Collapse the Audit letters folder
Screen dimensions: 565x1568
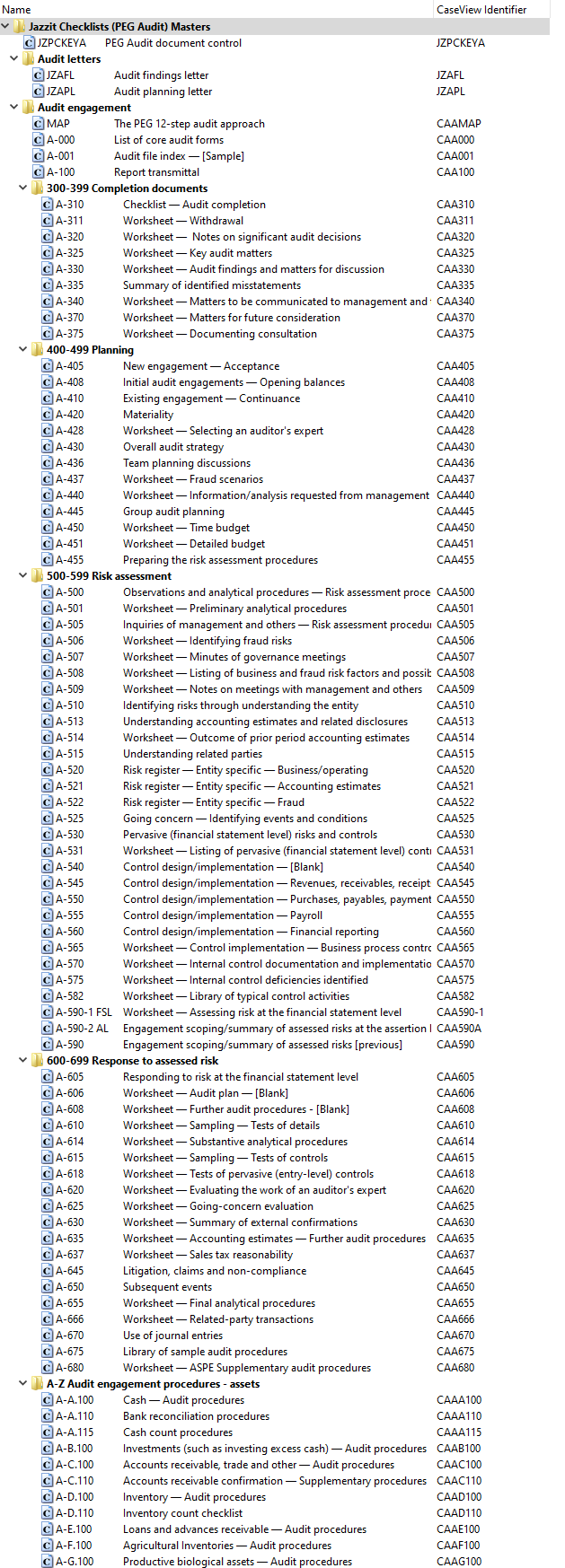[x=14, y=59]
